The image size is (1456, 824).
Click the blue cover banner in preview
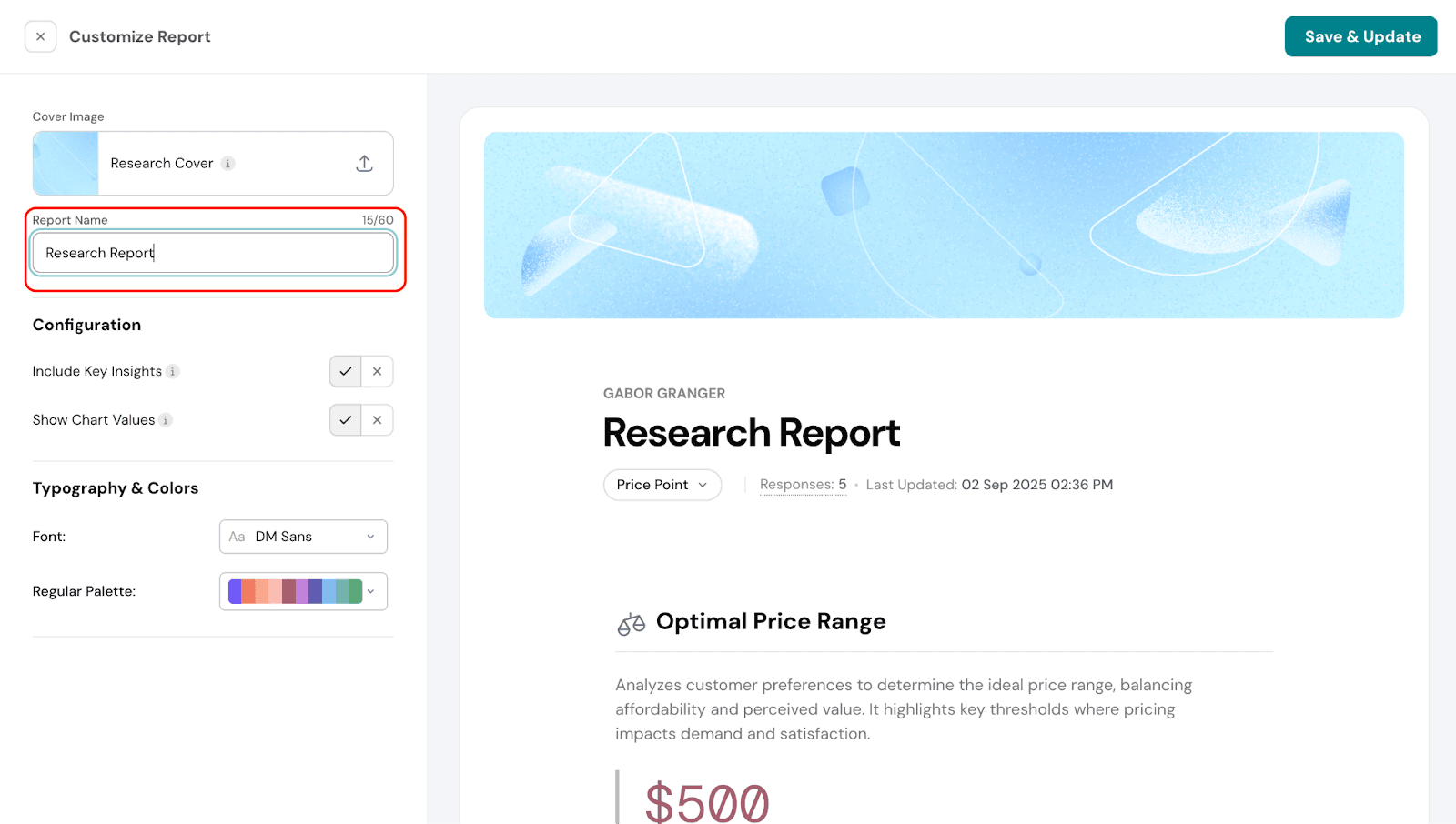pos(943,225)
